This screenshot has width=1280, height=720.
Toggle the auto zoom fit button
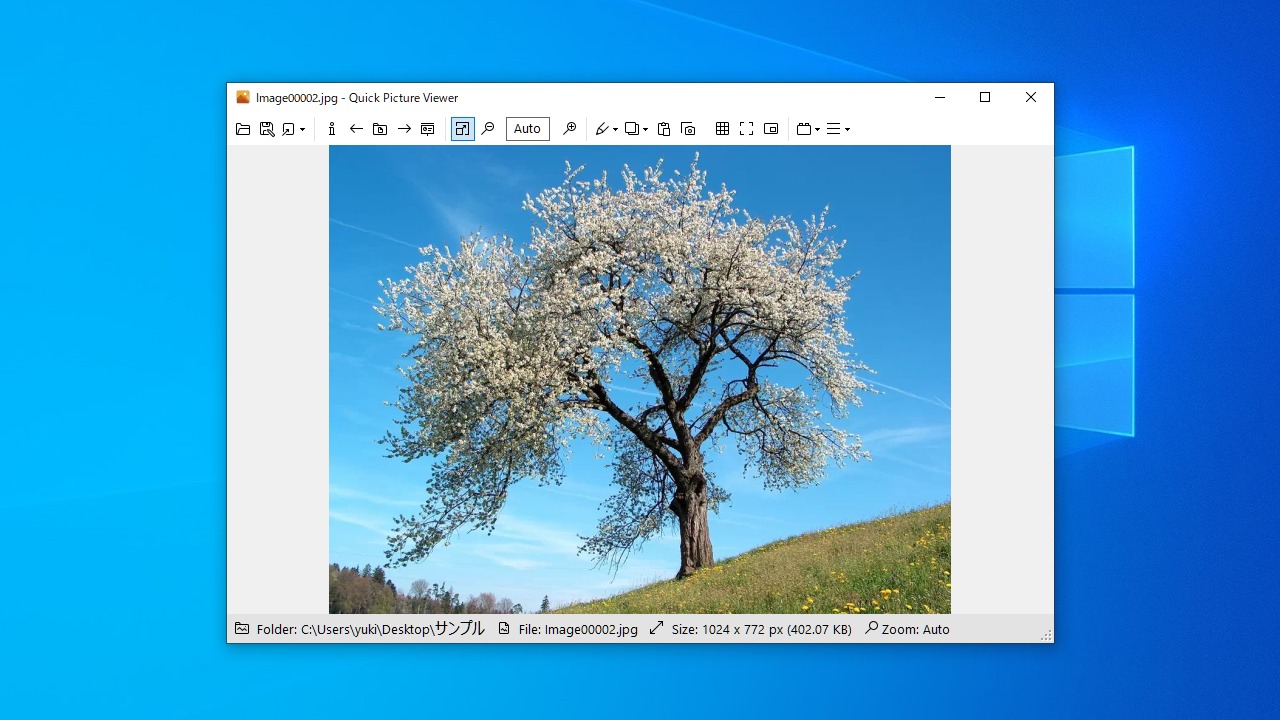tap(462, 129)
